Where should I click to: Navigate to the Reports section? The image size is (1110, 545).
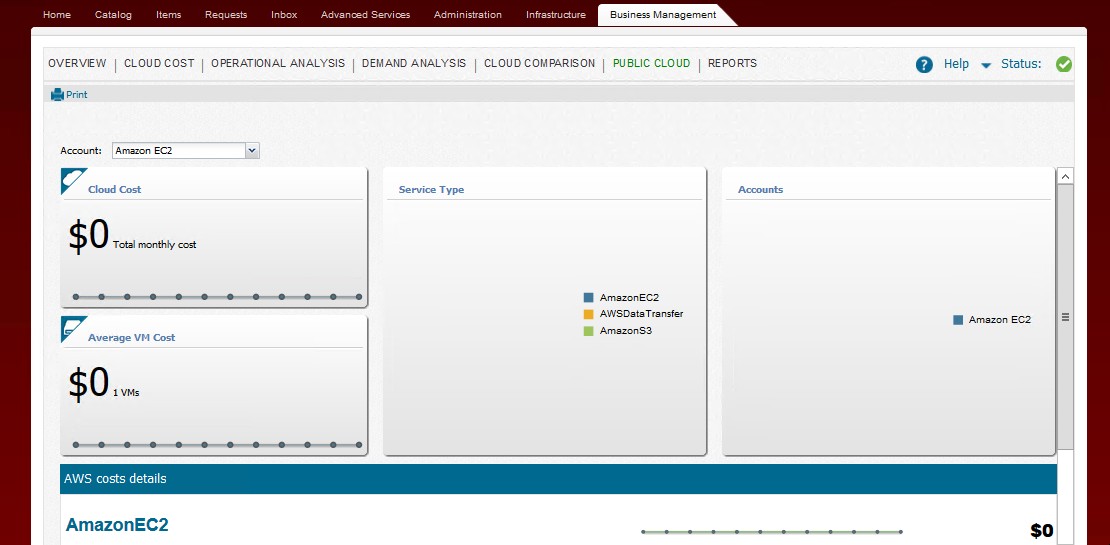pyautogui.click(x=732, y=64)
